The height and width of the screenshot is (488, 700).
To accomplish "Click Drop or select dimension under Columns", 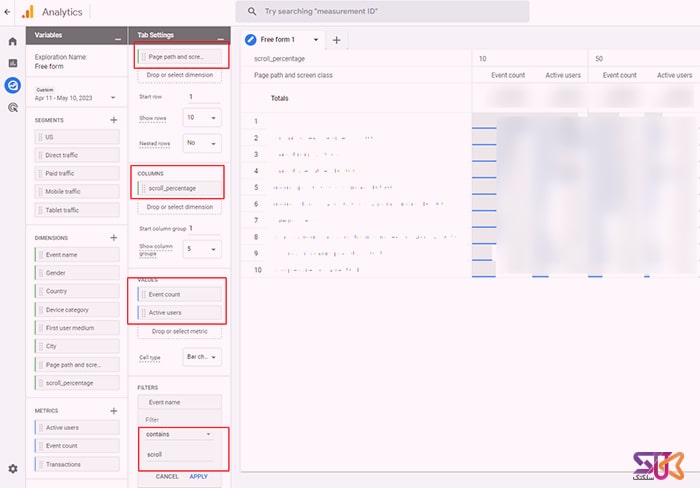I will pos(179,207).
